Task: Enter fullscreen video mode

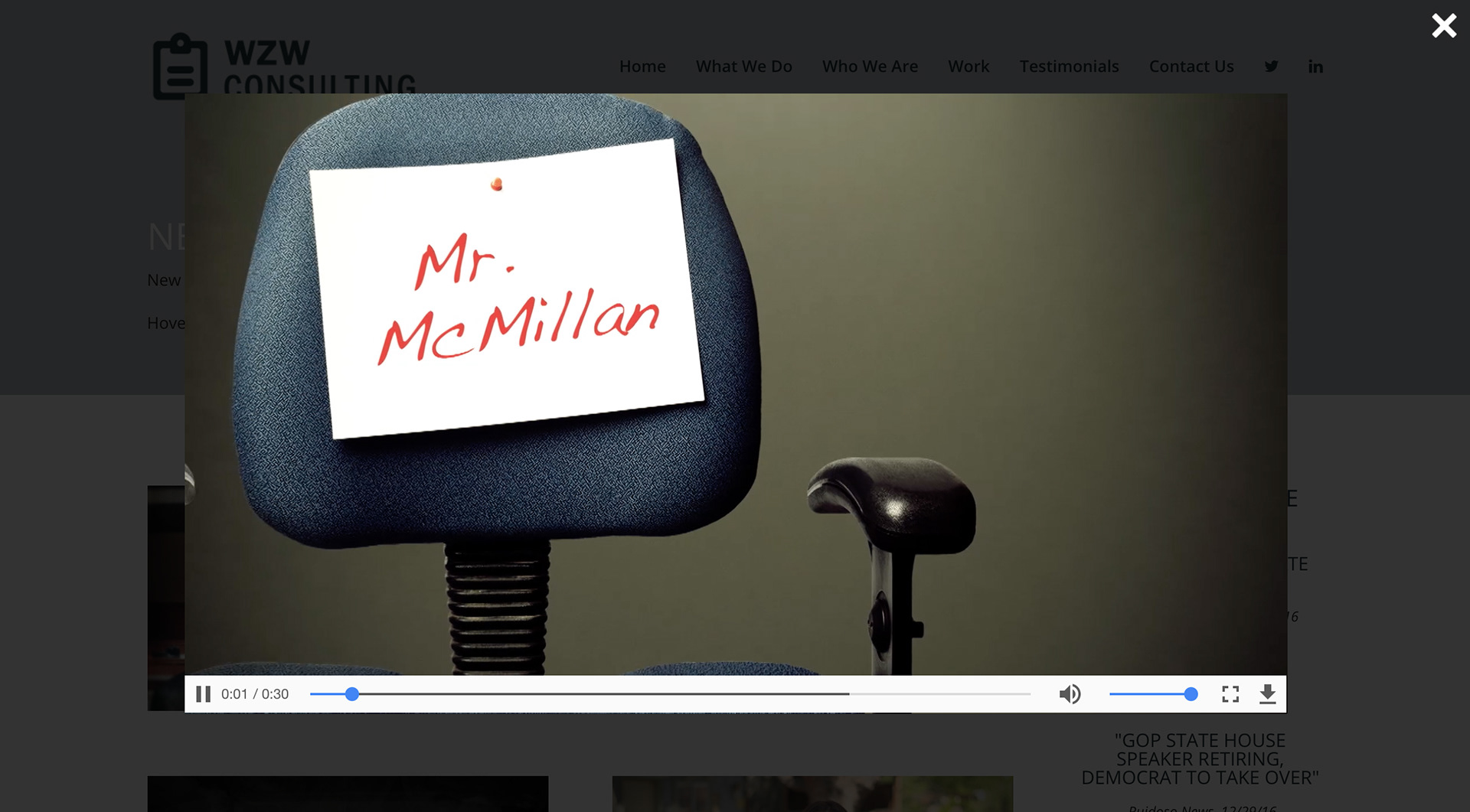Action: click(1230, 694)
